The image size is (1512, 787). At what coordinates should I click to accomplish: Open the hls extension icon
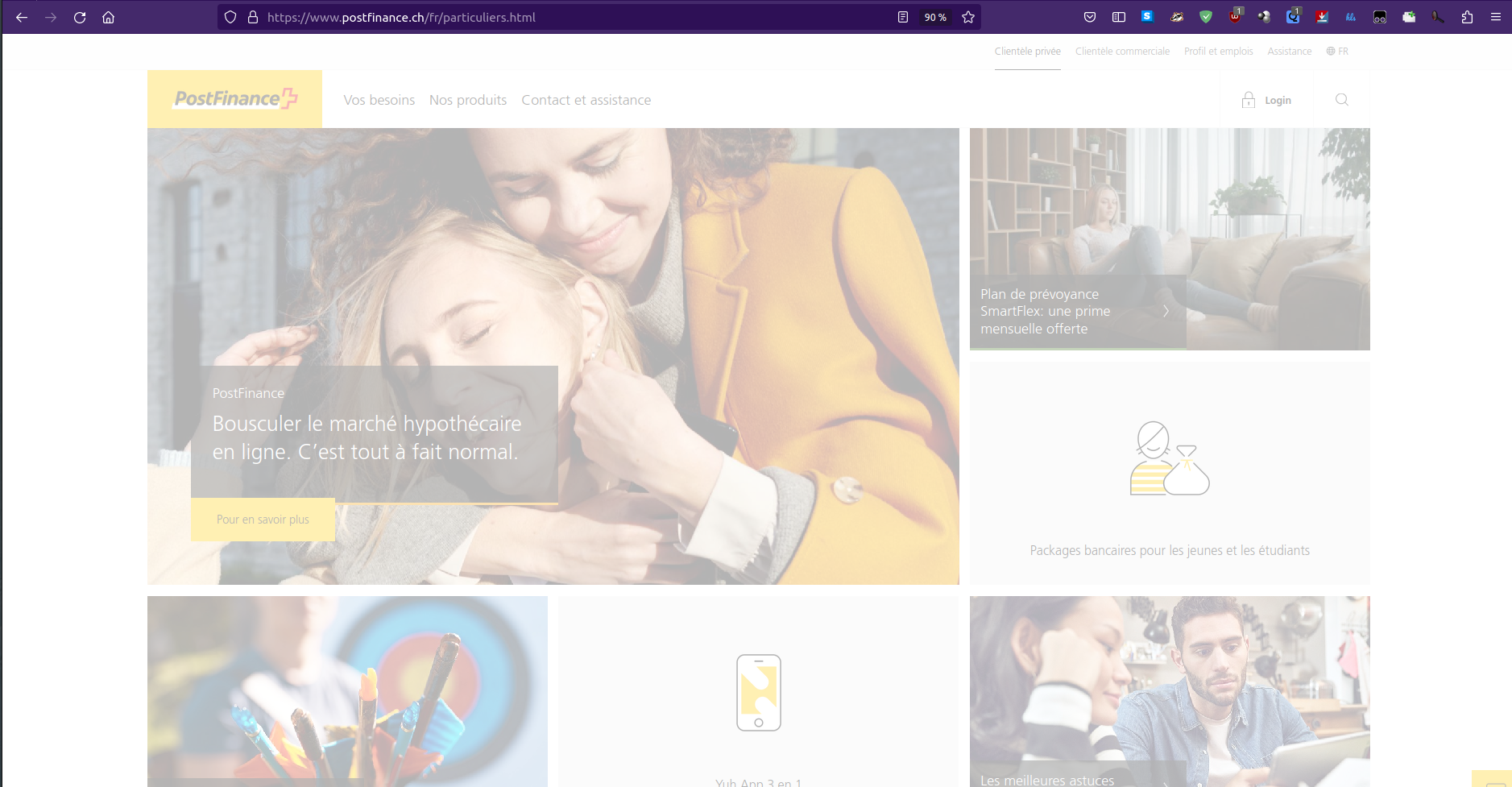(x=1351, y=17)
